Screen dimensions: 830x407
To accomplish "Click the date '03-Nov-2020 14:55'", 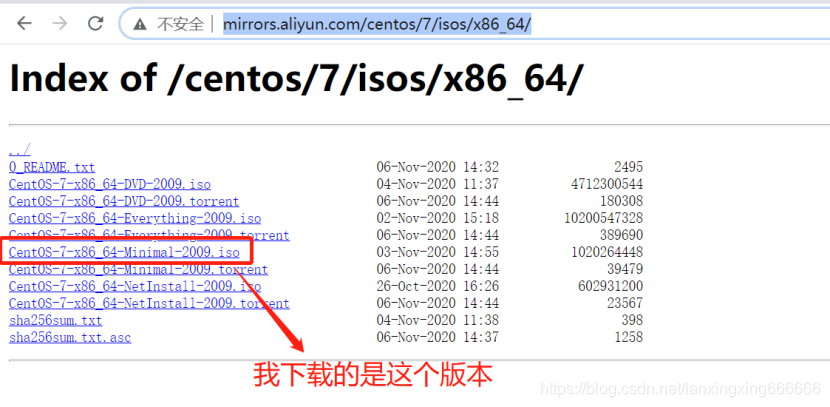I will click(x=438, y=252).
